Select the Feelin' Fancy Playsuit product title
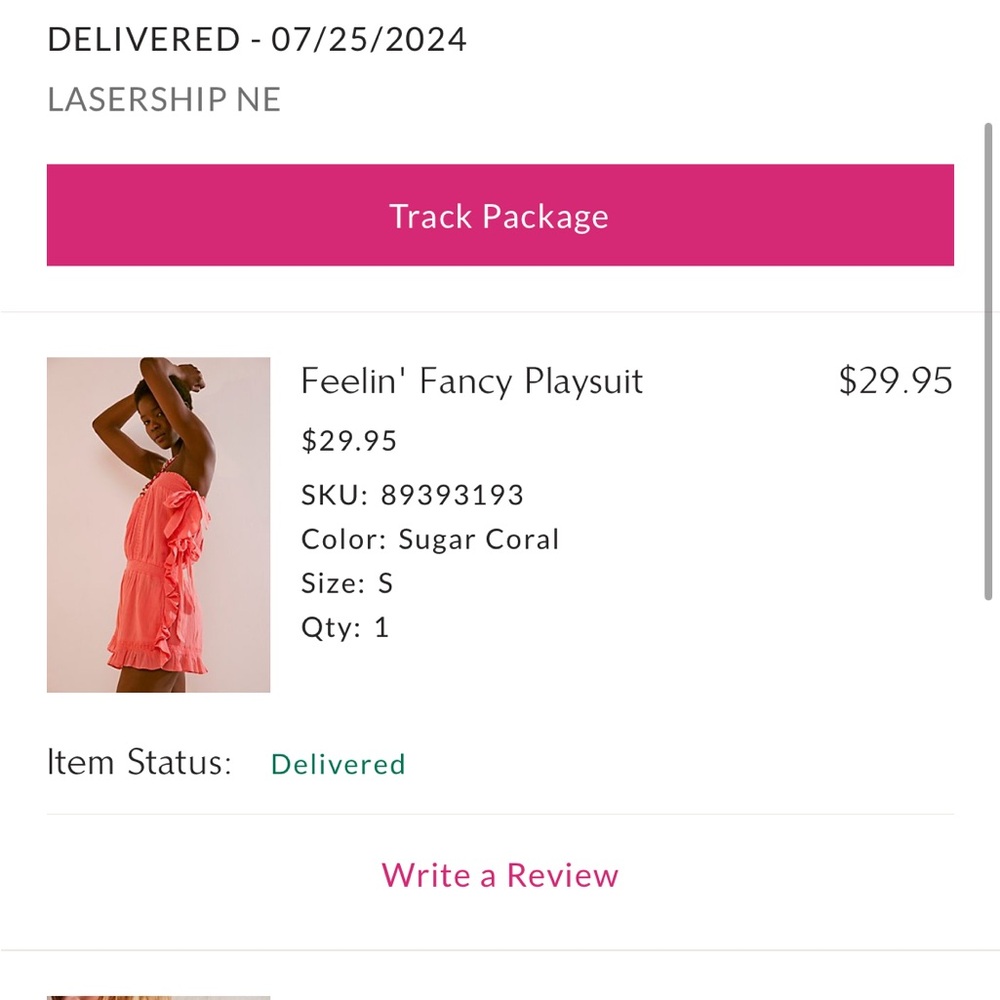Image resolution: width=1000 pixels, height=1000 pixels. coord(472,381)
